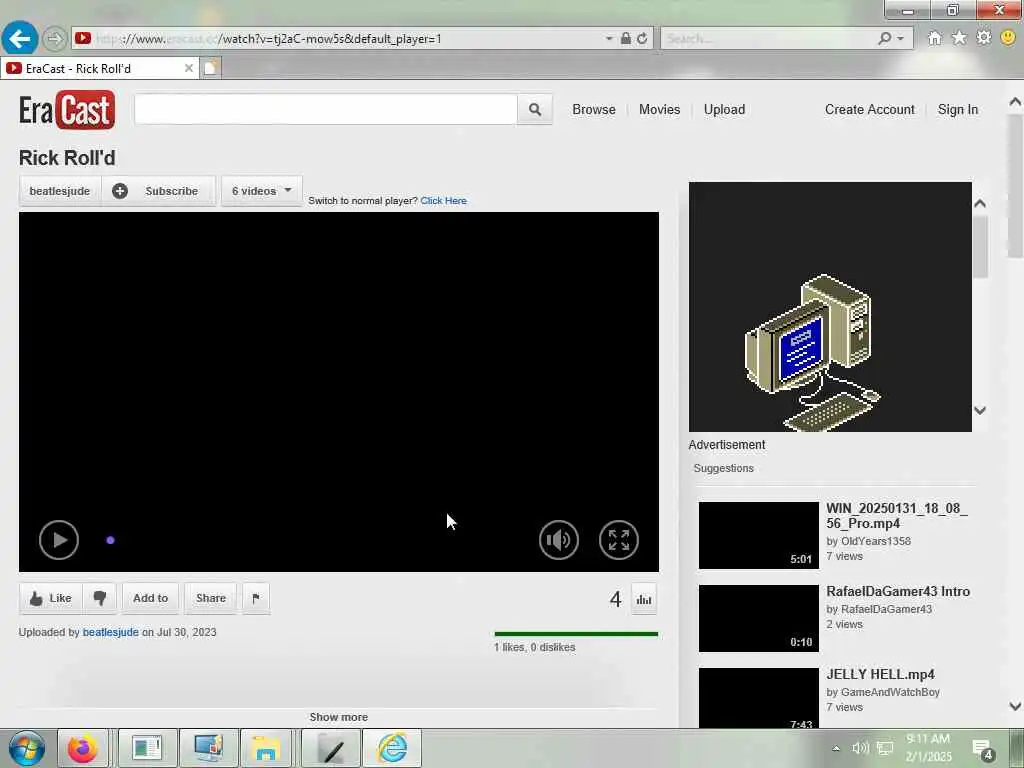Image resolution: width=1024 pixels, height=768 pixels.
Task: Enter fullscreen with the expand icon
Action: pos(618,540)
